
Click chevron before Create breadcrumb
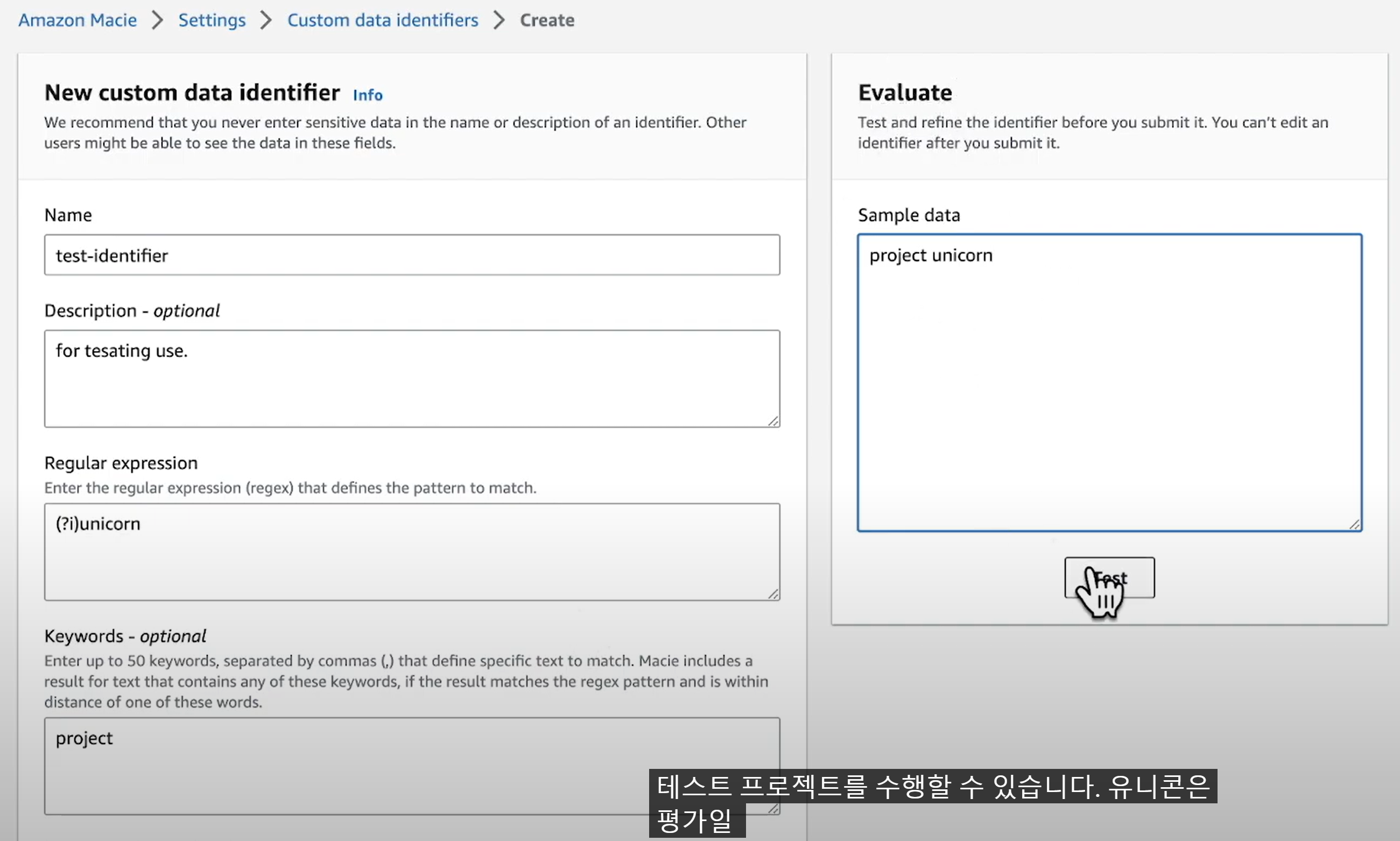tap(499, 20)
